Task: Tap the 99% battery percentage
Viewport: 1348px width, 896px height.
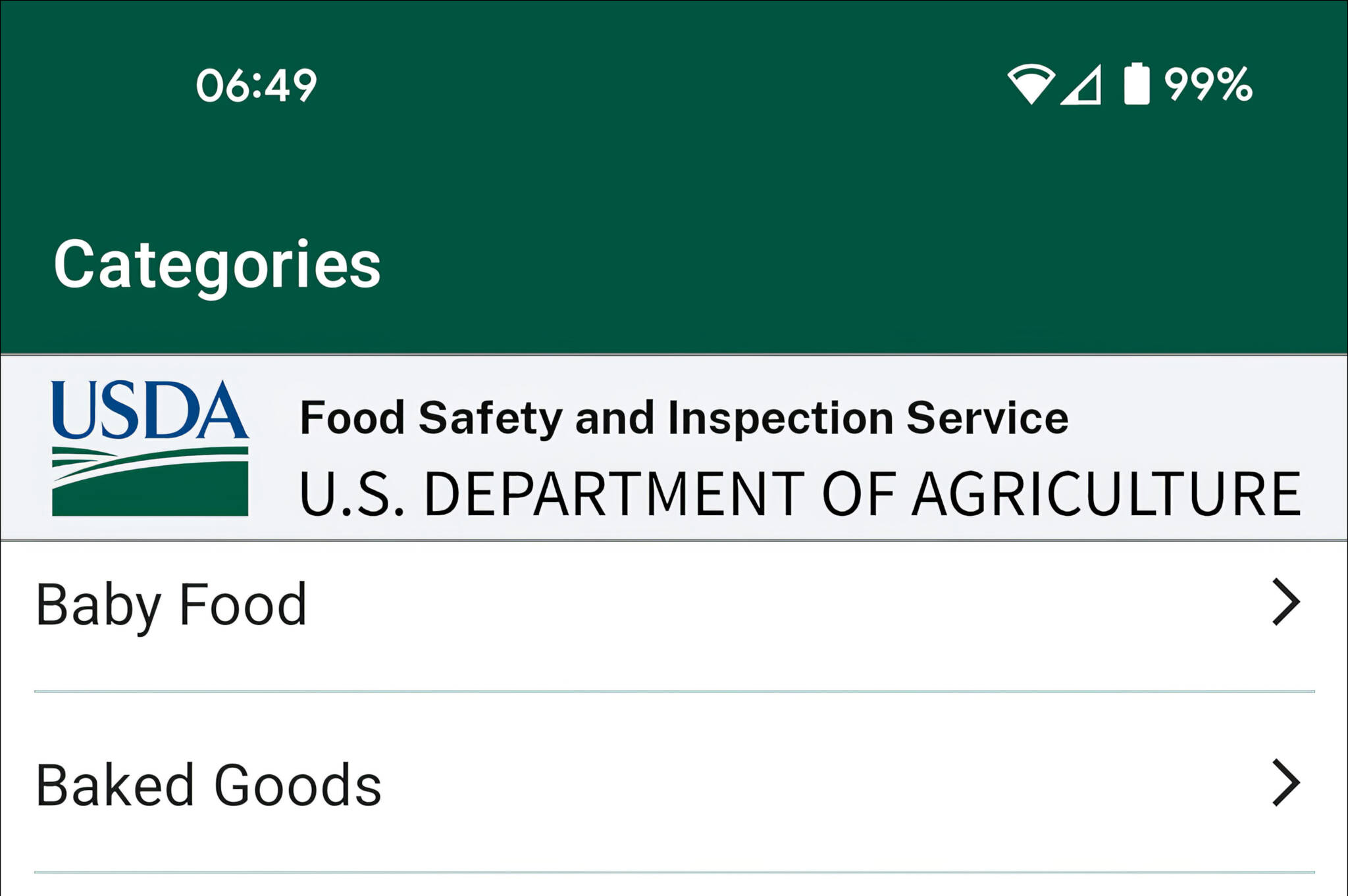Action: tap(1208, 84)
